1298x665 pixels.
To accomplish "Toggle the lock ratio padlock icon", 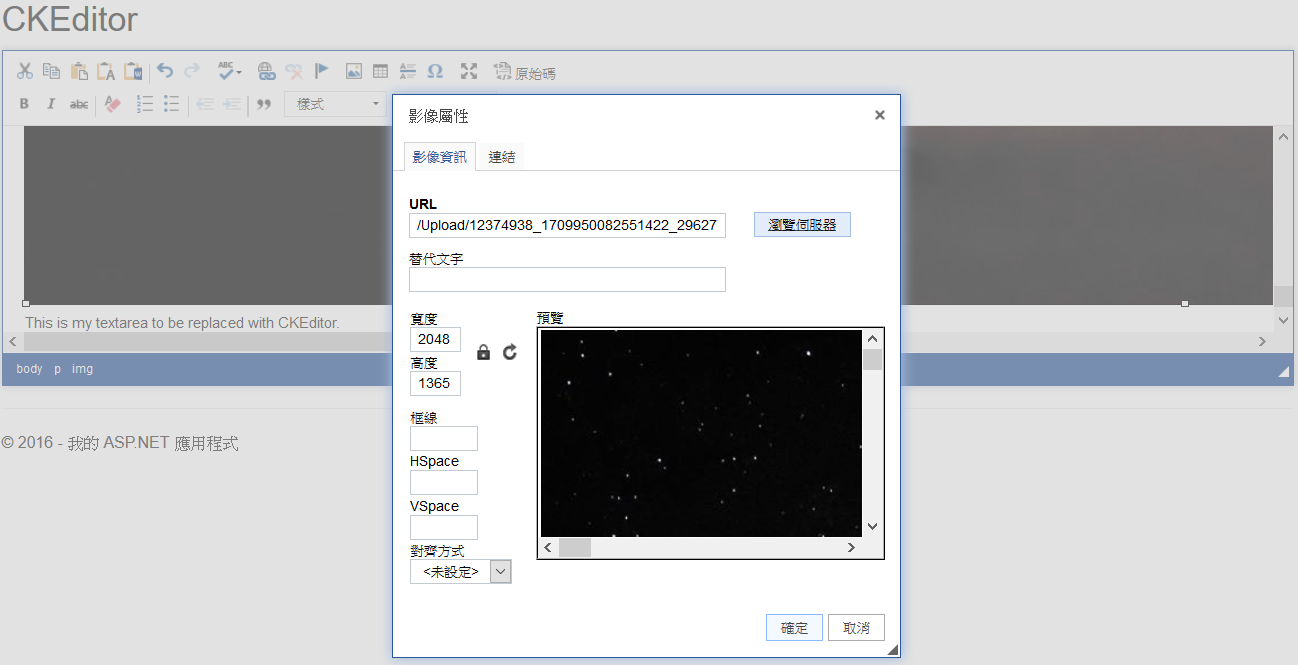I will coord(484,352).
